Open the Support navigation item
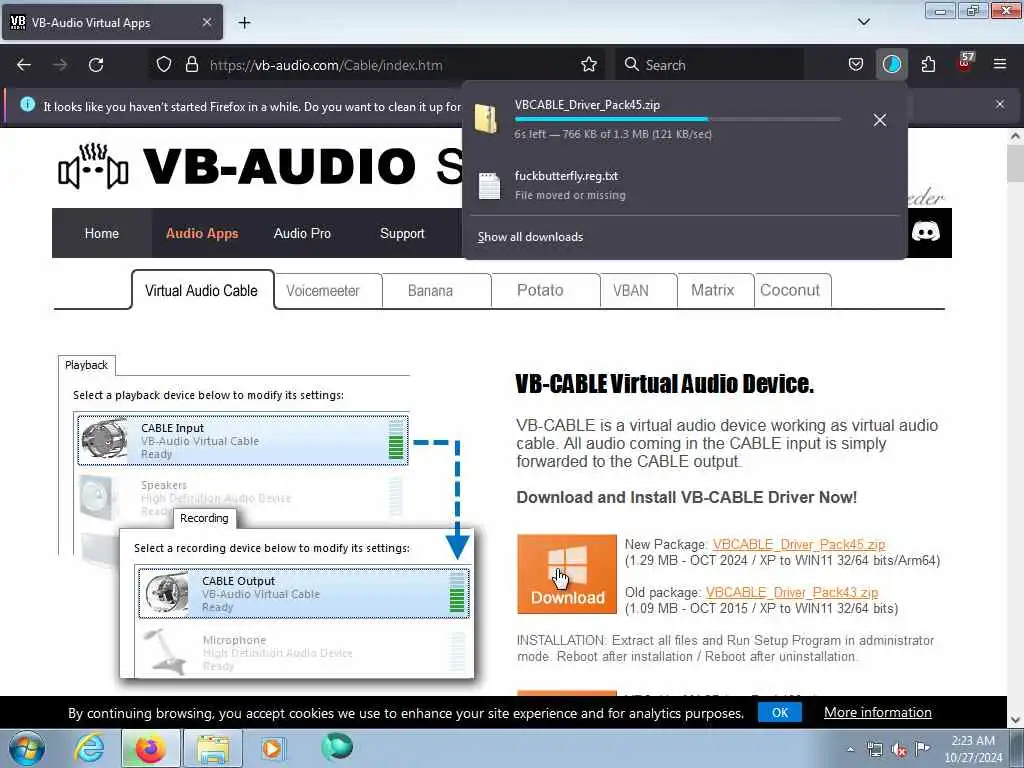Viewport: 1024px width, 768px height. (402, 233)
